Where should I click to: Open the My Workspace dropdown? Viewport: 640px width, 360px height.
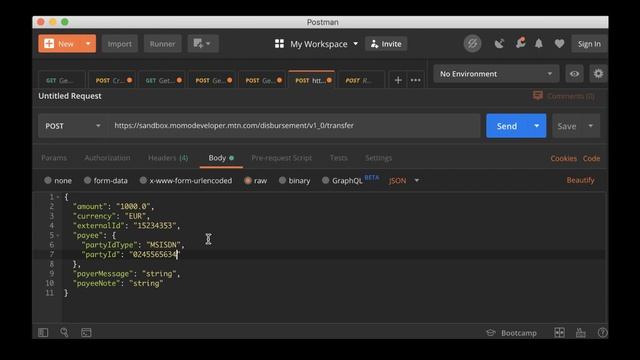click(x=324, y=44)
